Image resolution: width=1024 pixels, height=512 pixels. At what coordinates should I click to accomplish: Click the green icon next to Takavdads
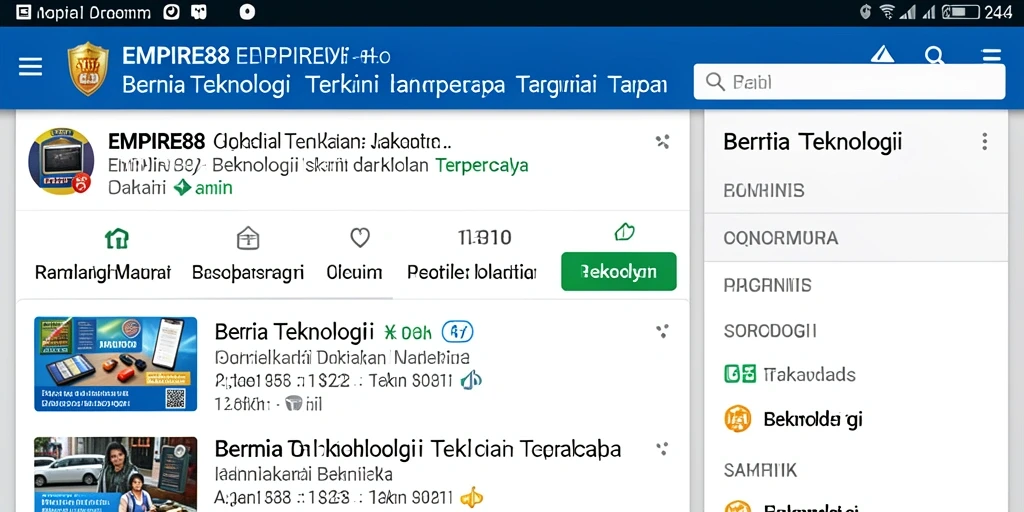tap(740, 374)
